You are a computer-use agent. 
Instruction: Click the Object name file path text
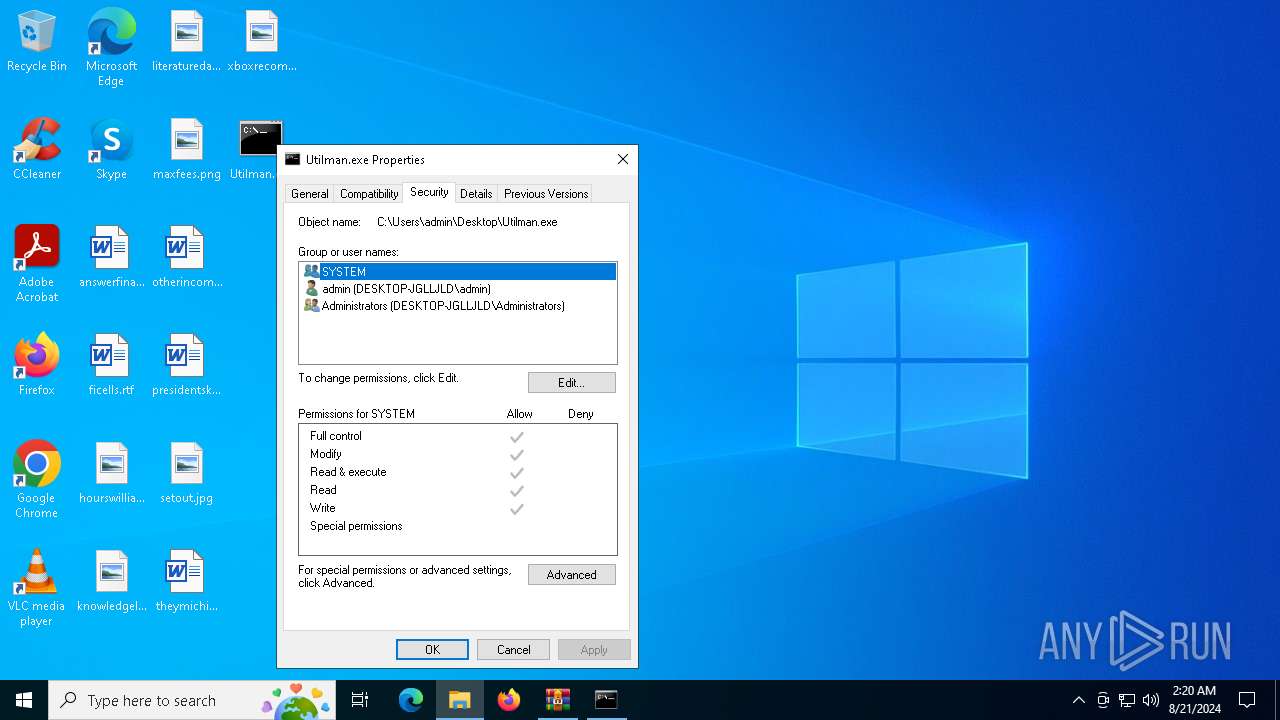[x=467, y=222]
